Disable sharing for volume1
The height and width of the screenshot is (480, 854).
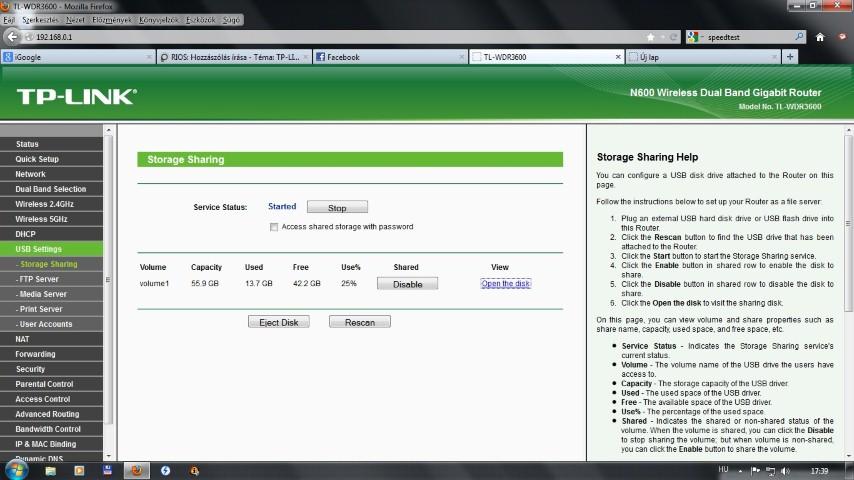[x=407, y=284]
